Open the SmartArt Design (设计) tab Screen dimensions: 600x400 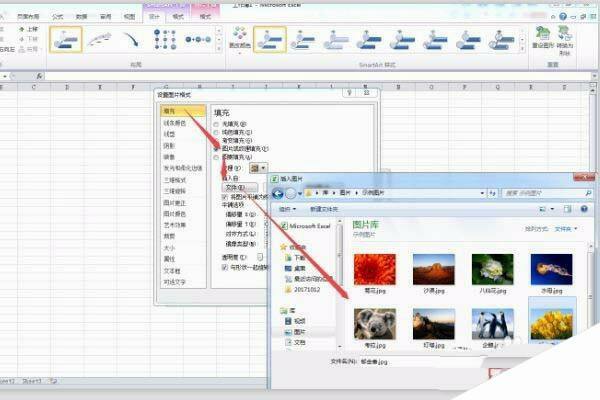(x=154, y=16)
